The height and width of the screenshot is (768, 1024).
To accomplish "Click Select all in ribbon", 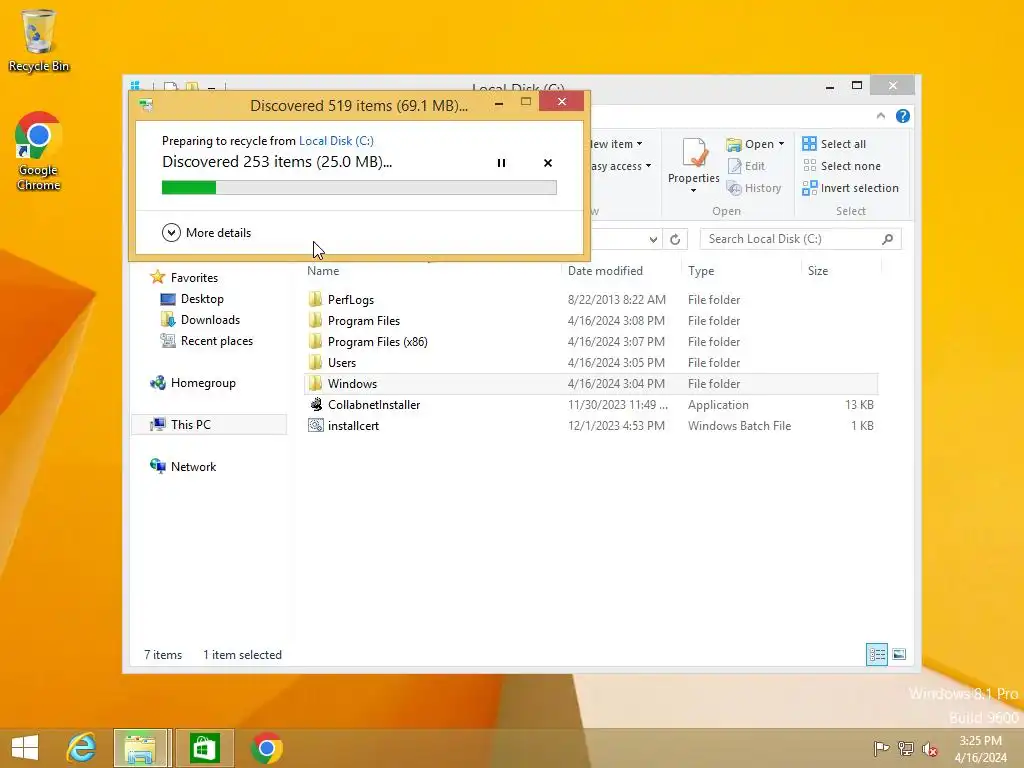I will pos(835,144).
